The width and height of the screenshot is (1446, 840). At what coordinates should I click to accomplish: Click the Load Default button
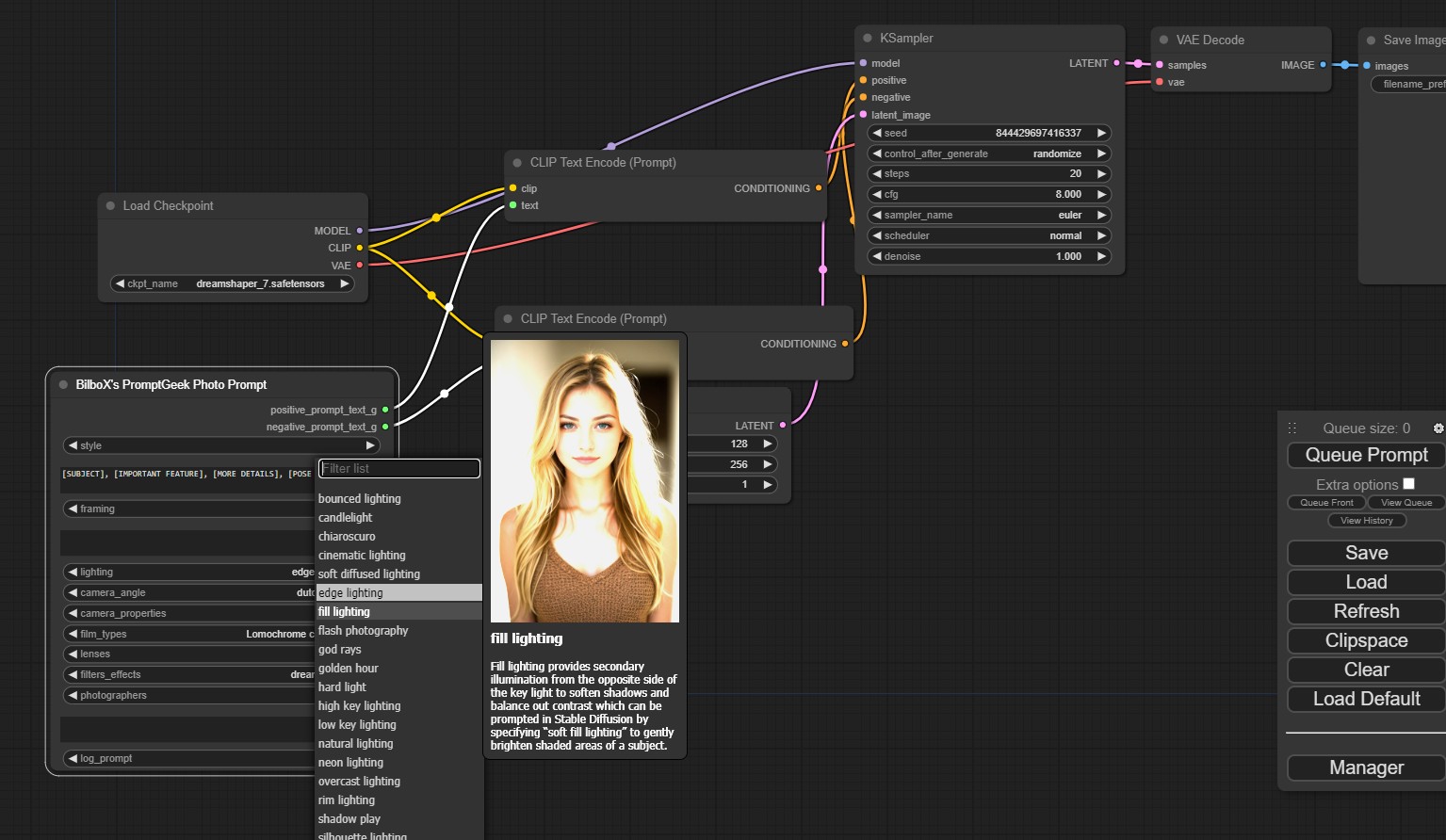(1366, 699)
